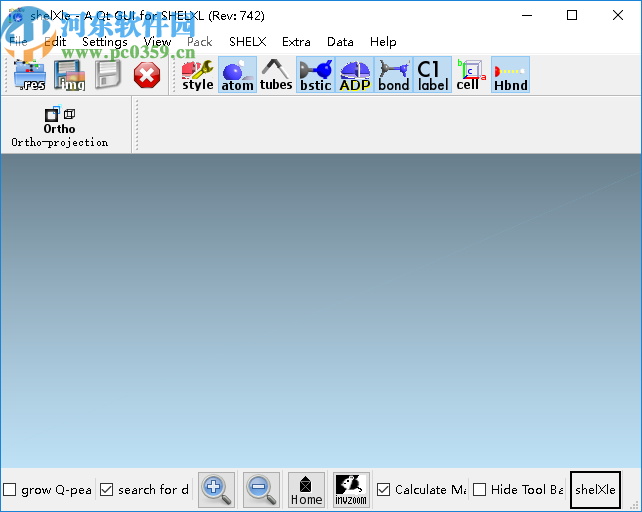The width and height of the screenshot is (642, 512).
Task: Check the Hide Tool Bar checkbox
Action: tap(479, 489)
